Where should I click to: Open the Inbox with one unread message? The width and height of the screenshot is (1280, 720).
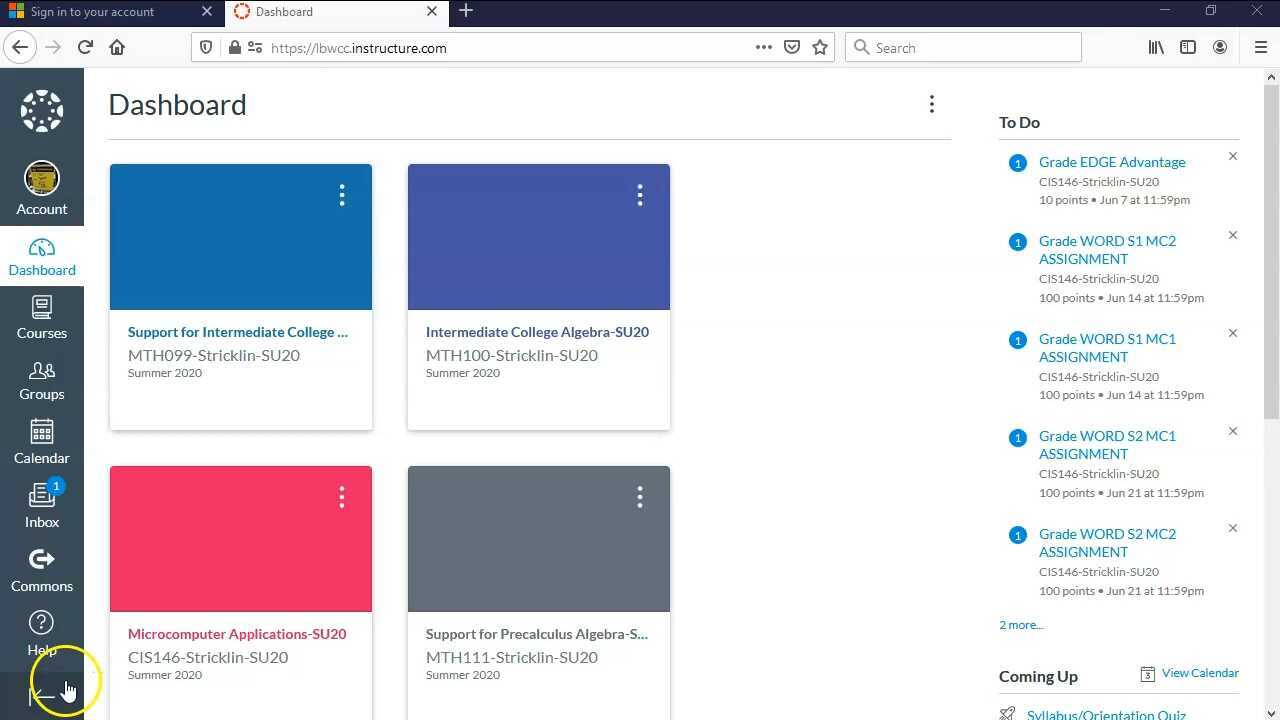point(41,506)
